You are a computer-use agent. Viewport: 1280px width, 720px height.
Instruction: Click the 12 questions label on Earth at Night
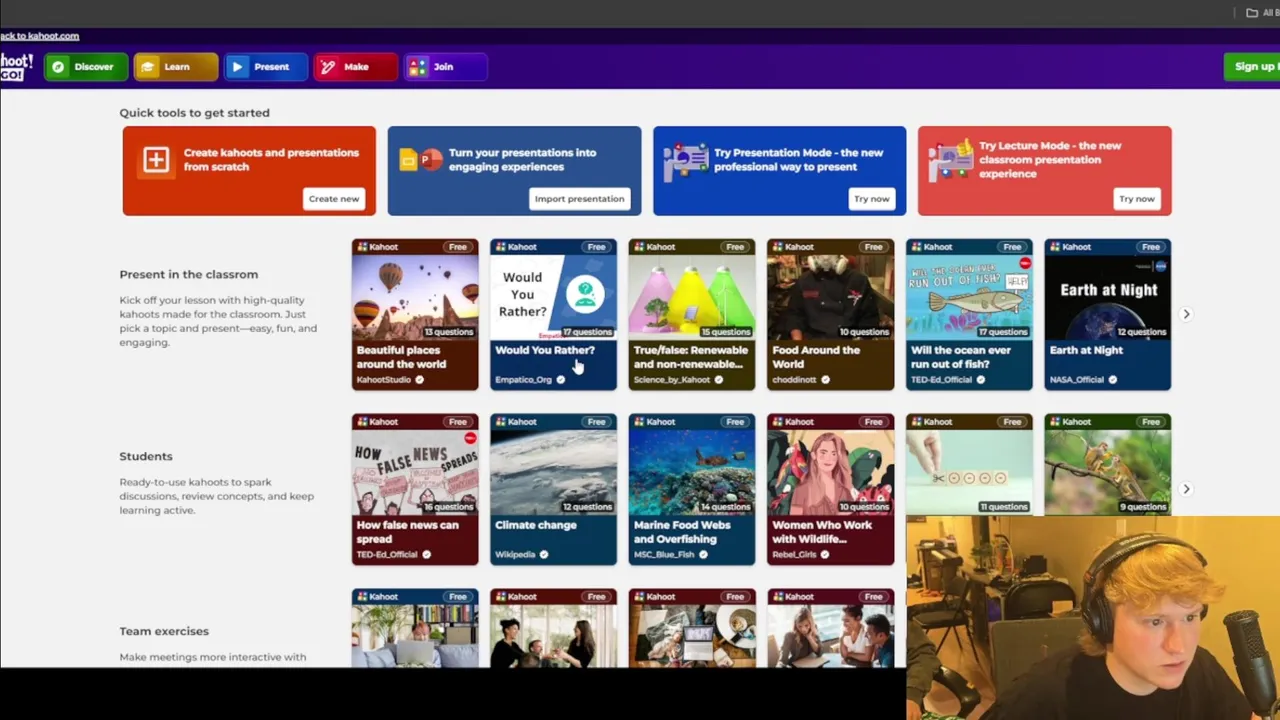tap(1141, 332)
